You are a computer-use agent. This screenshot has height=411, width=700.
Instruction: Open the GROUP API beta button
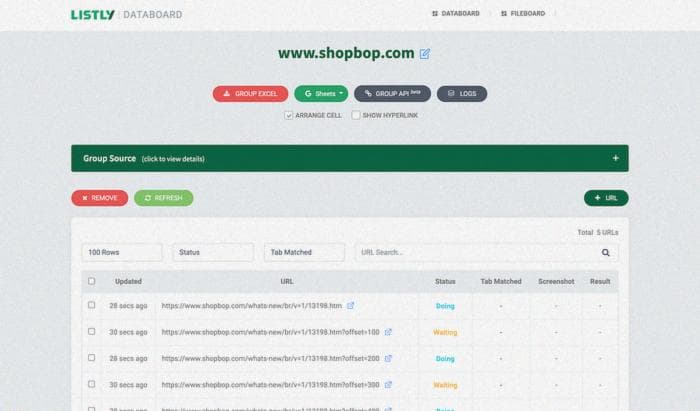392,93
